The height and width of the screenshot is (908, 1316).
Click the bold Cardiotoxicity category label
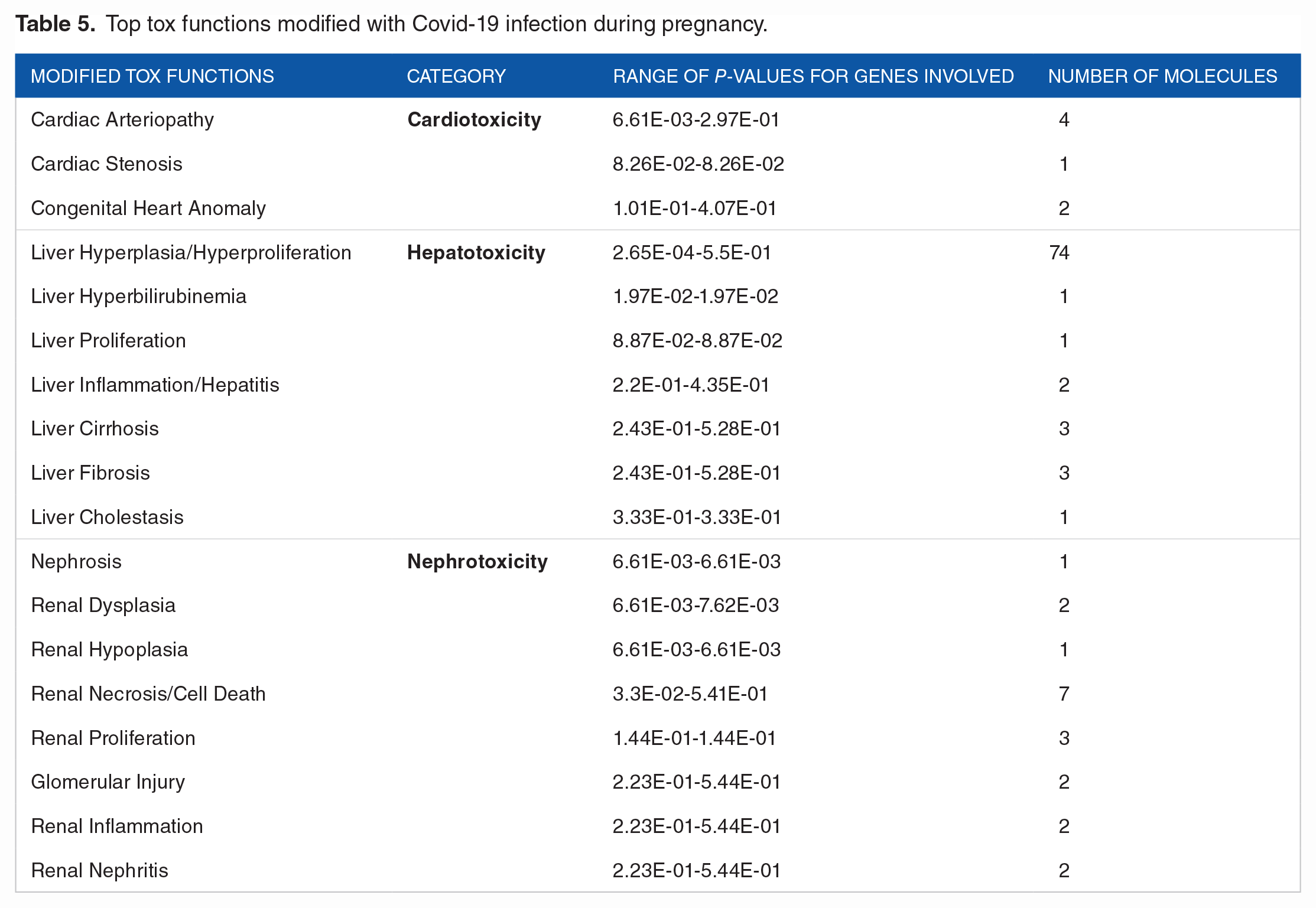[475, 120]
